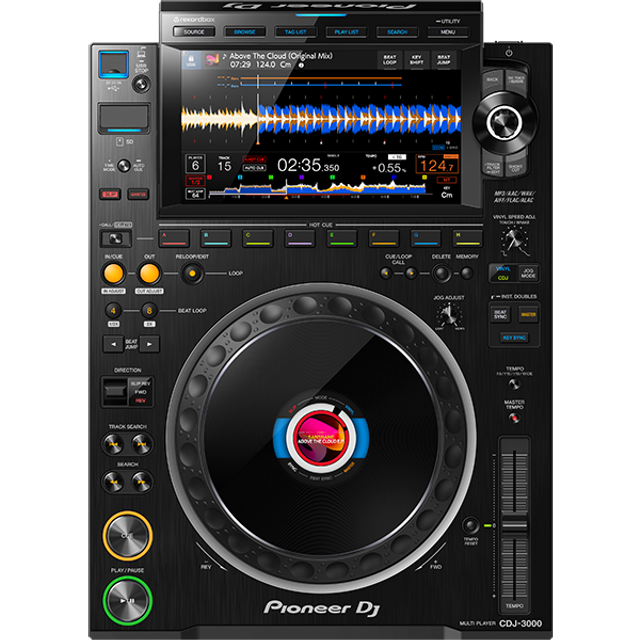Open the on-screen KEY SHIFT panel
Viewport: 640px width, 640px height.
[x=416, y=60]
